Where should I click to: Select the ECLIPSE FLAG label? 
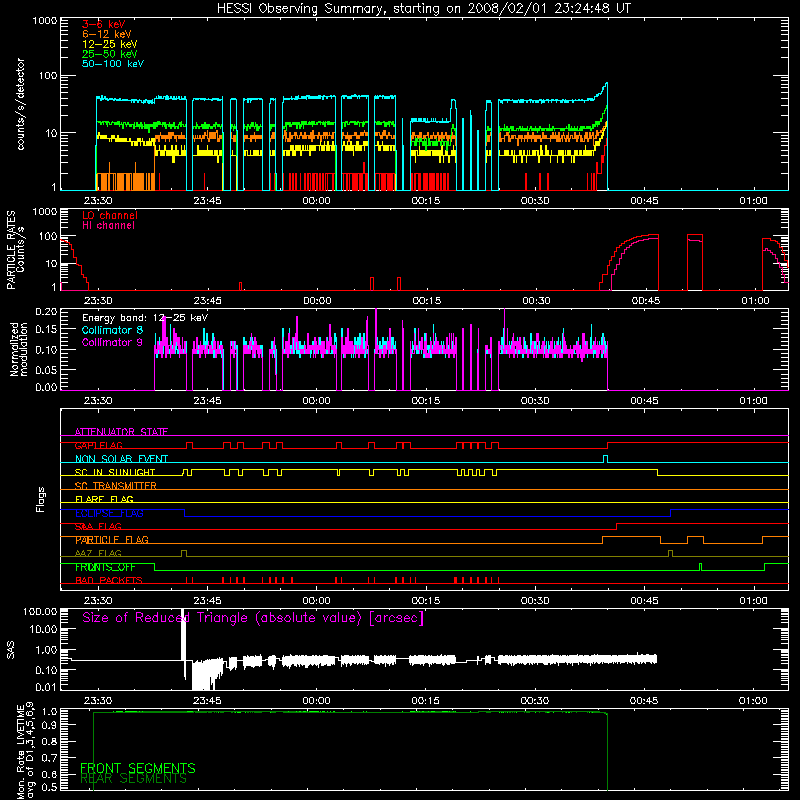pos(109,513)
